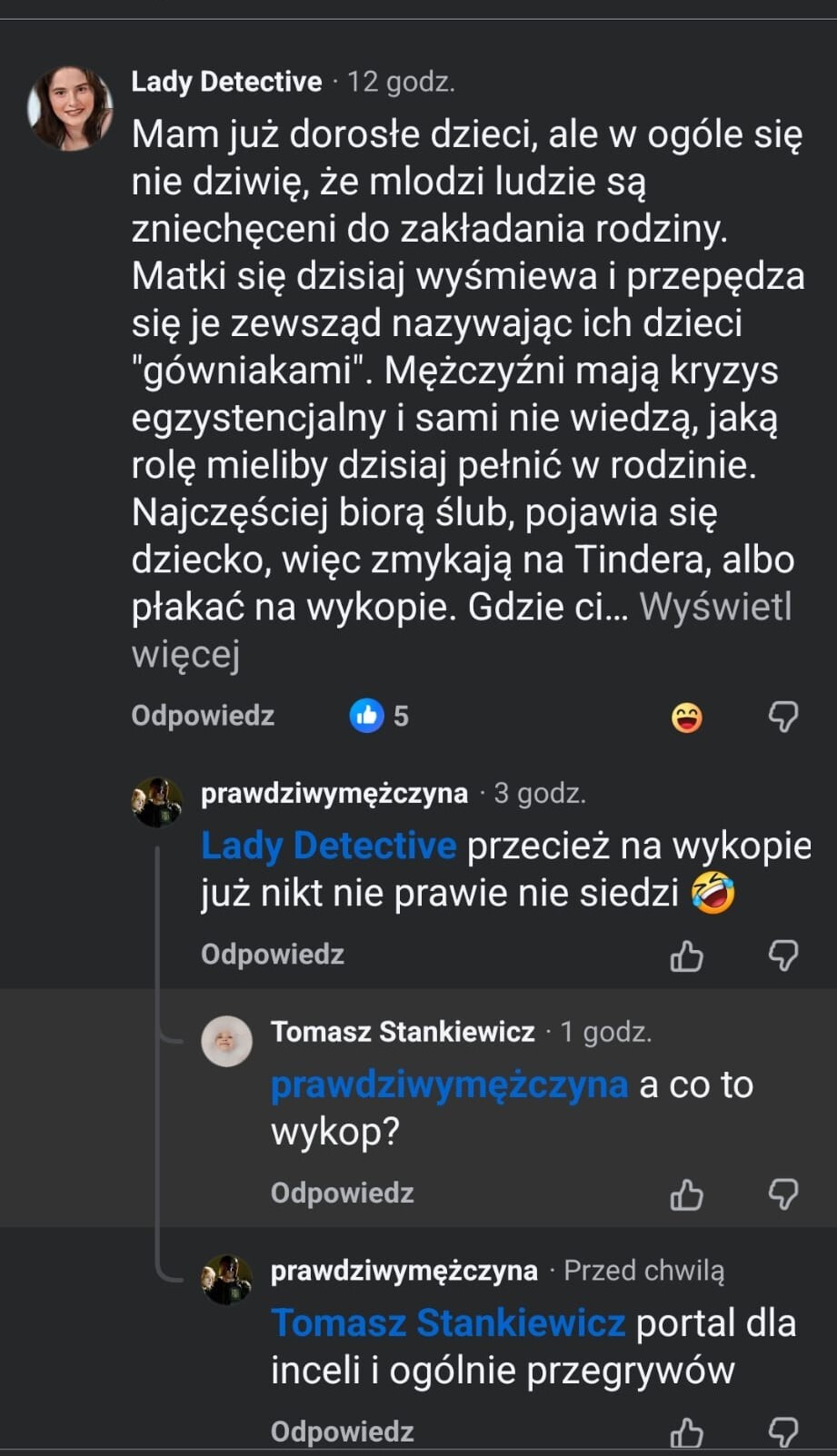Open Tomasz Stankiewicz's avatar
The width and height of the screenshot is (837, 1456).
226,1041
